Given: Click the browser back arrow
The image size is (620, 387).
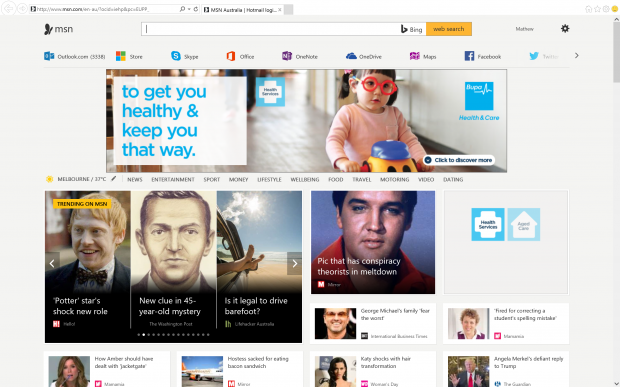Looking at the screenshot, I should coord(9,8).
